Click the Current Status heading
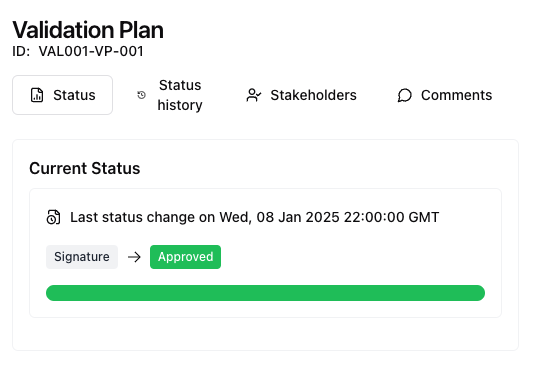Screen dimensions: 535x380 click(x=85, y=168)
